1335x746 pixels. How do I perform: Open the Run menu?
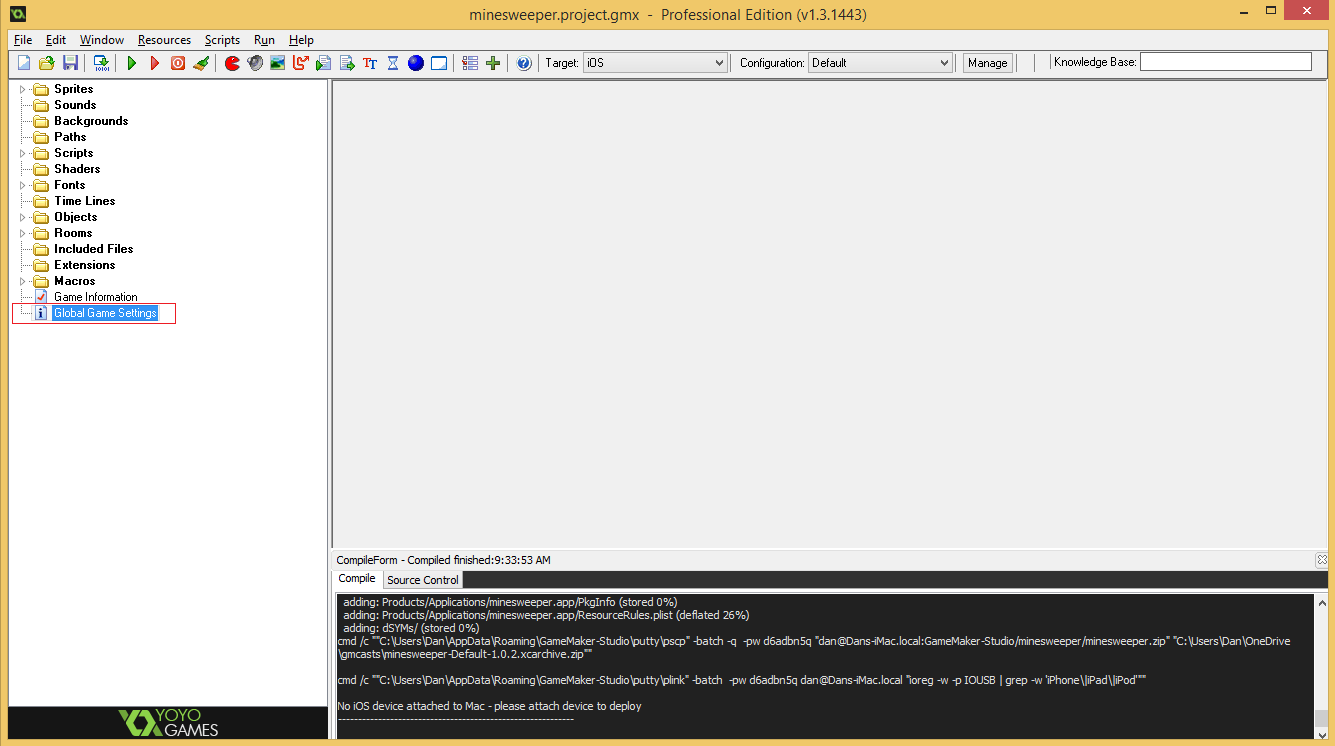point(264,40)
